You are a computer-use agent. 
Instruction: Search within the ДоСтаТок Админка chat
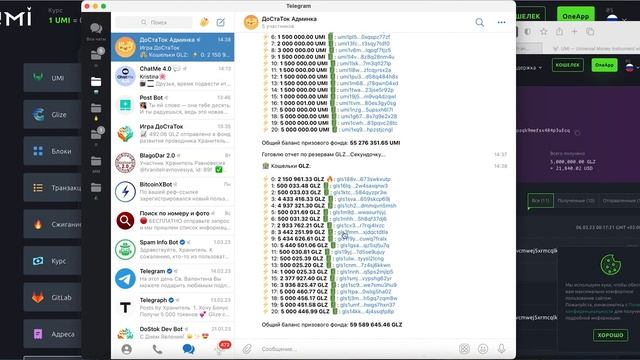click(480, 22)
